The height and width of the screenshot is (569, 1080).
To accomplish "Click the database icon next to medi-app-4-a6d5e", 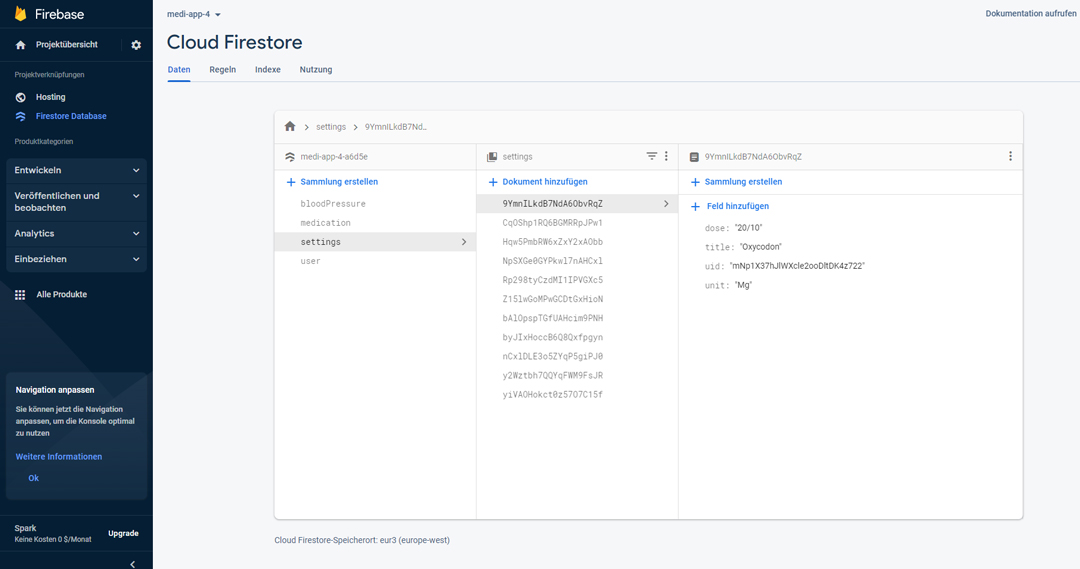I will (x=290, y=157).
